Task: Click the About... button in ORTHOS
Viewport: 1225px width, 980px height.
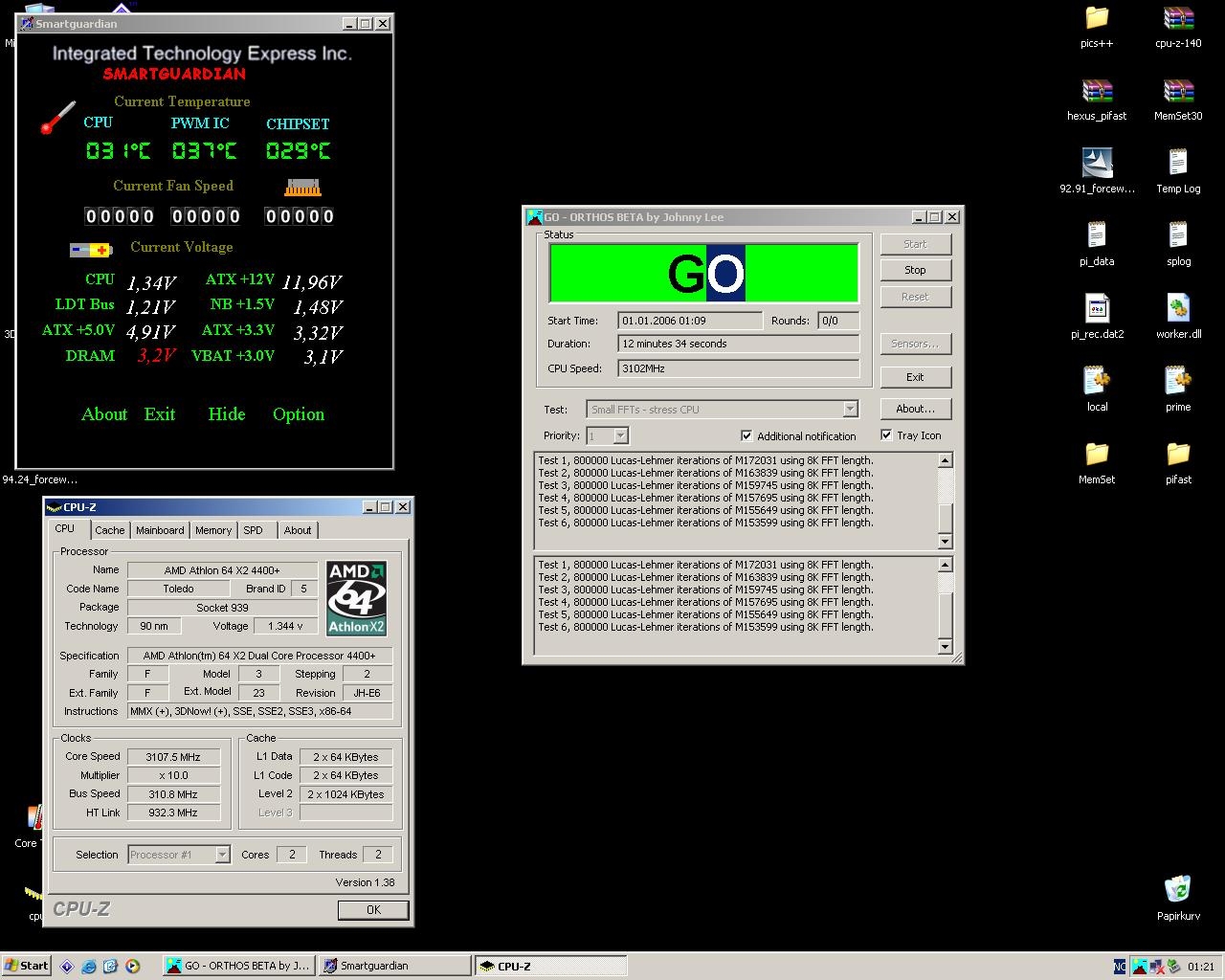Action: pyautogui.click(x=915, y=409)
